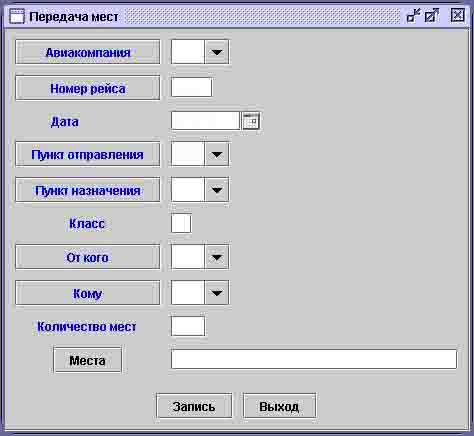Click the Места button

pos(87,360)
